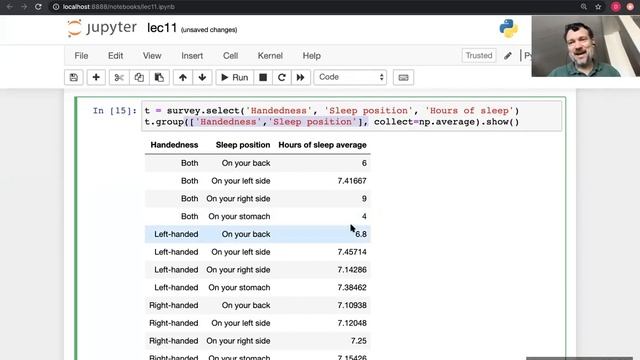Click the presenter webcam video thumbnail

coord(586,46)
